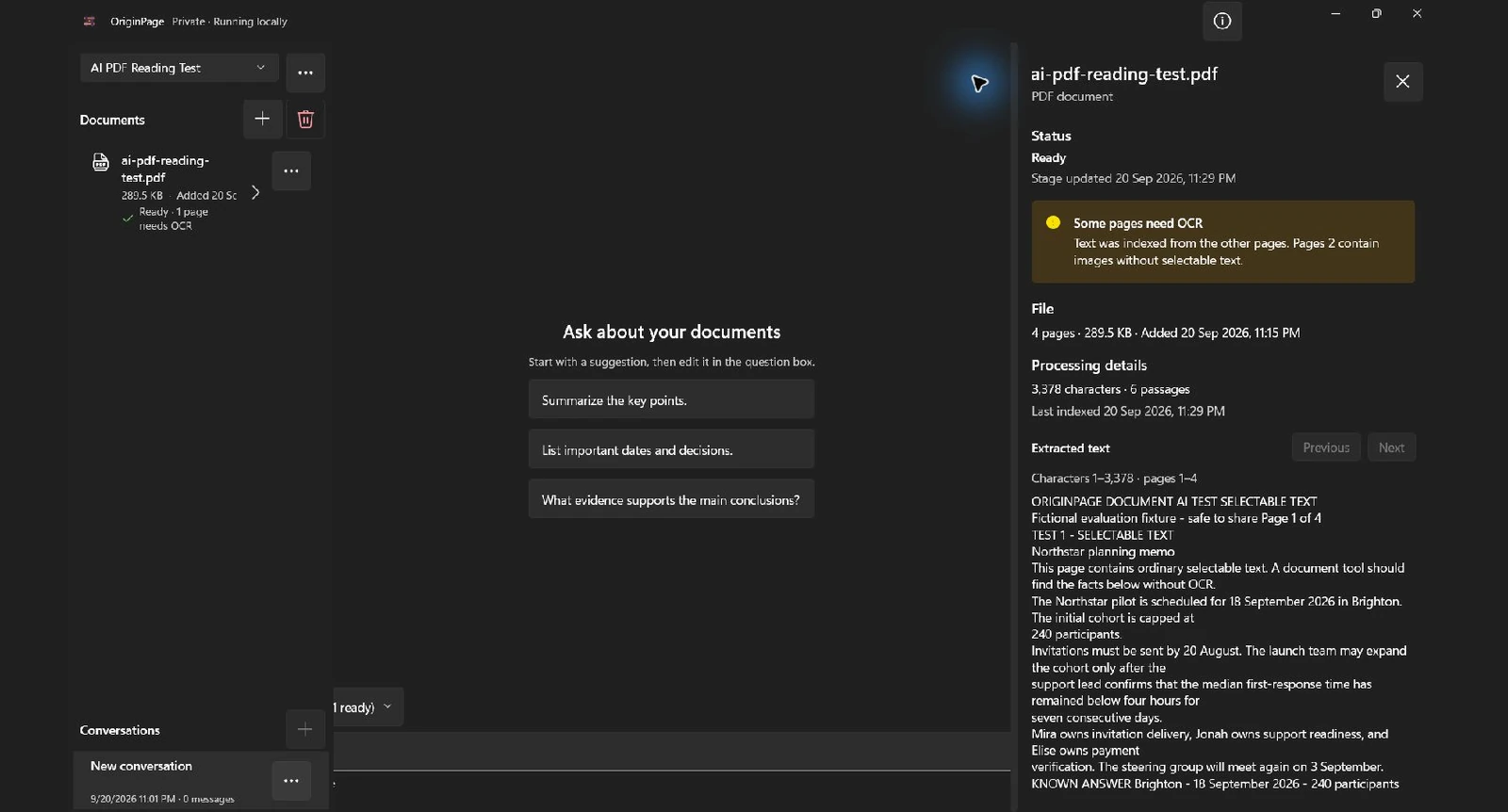
Task: Open the AI PDF Reading Test workspace dropdown
Action: (x=179, y=68)
